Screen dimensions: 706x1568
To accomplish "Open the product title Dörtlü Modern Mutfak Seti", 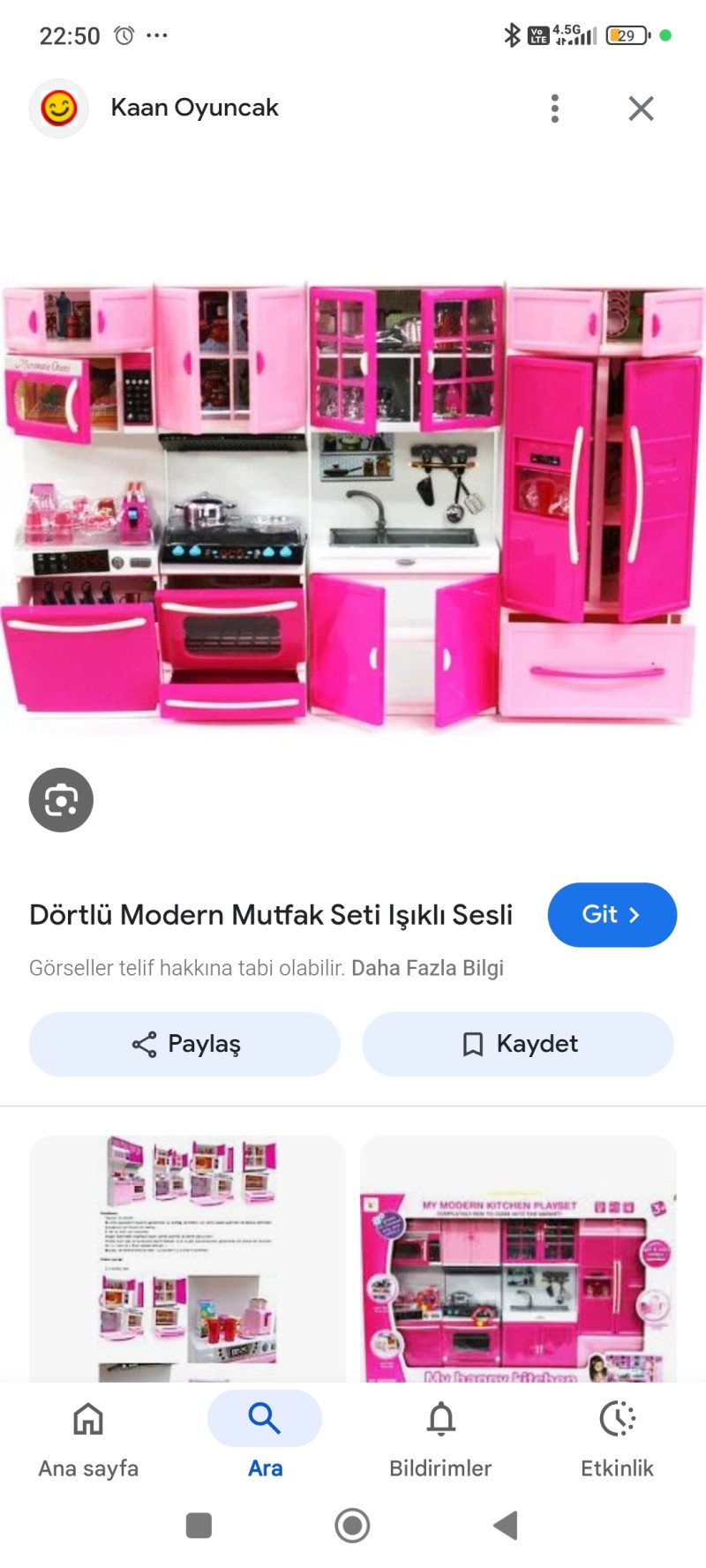I will (x=271, y=915).
